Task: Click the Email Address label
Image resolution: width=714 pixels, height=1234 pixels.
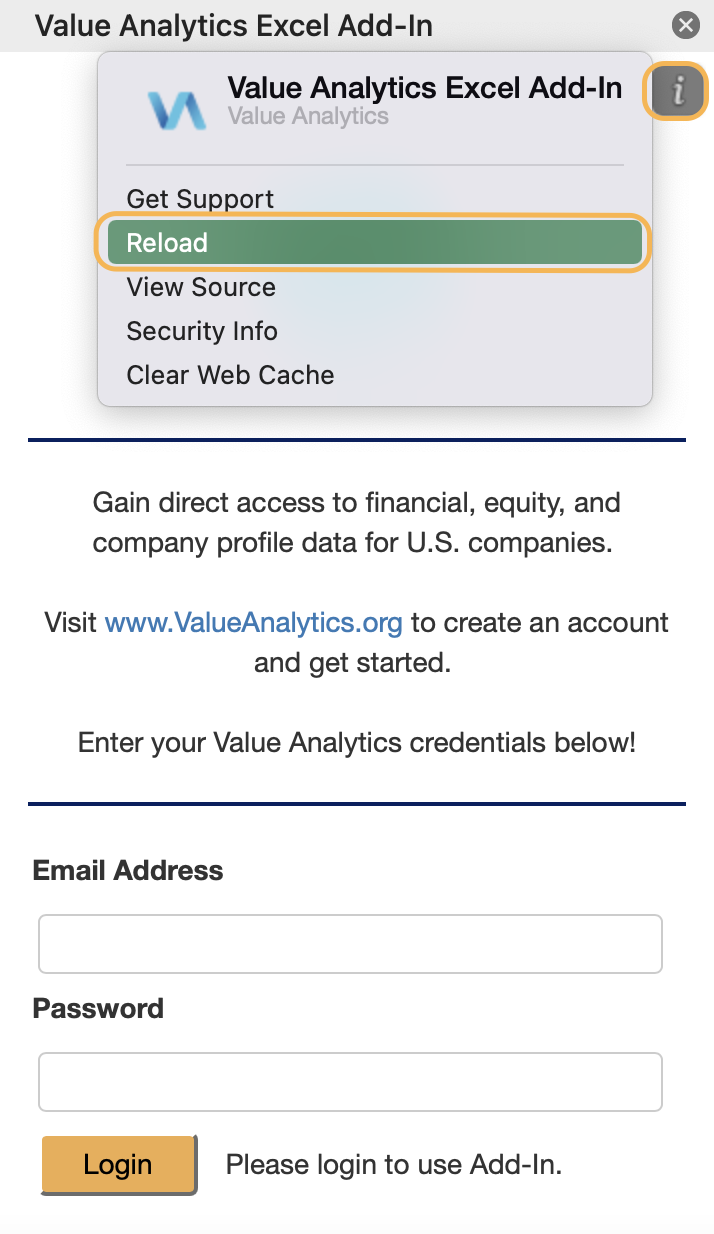Action: pos(127,871)
